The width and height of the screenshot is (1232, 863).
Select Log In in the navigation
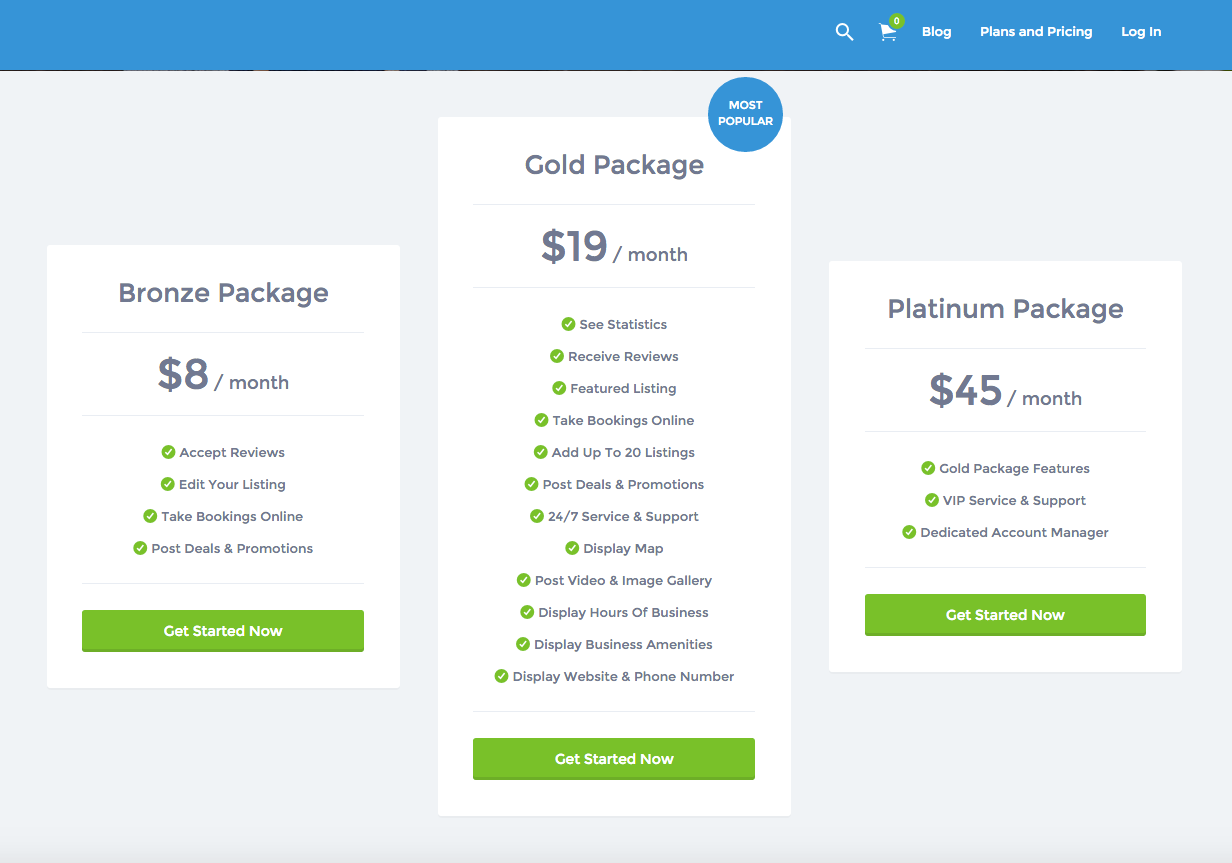[1141, 32]
